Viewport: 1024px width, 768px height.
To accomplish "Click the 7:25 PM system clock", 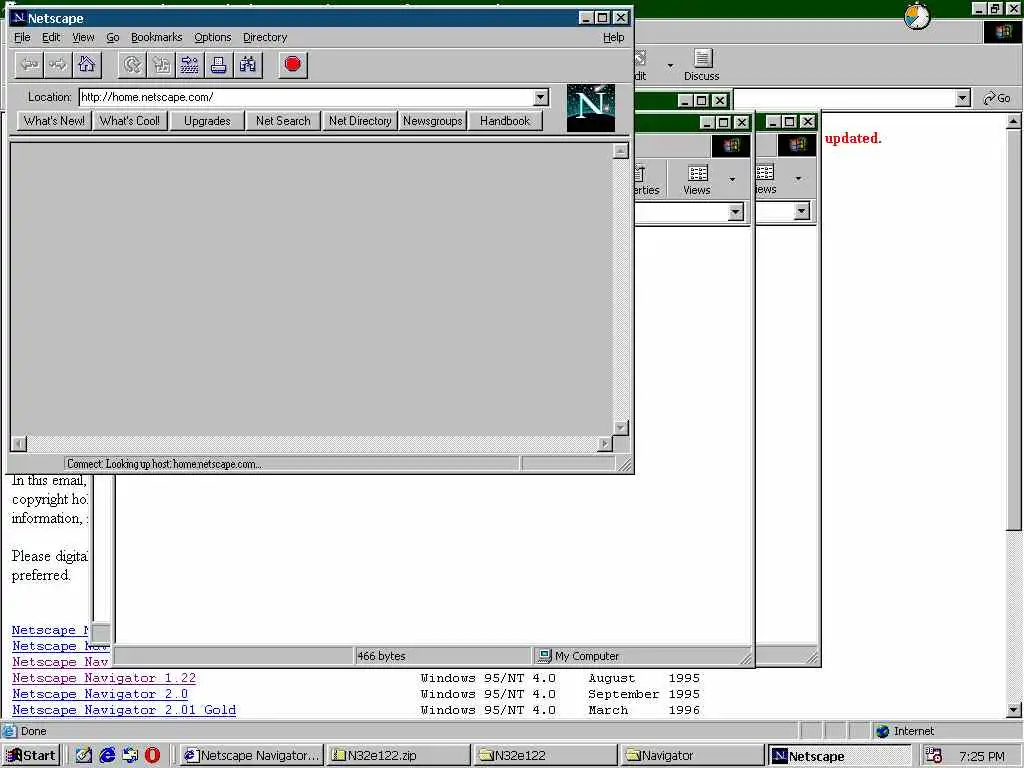I will (x=982, y=756).
